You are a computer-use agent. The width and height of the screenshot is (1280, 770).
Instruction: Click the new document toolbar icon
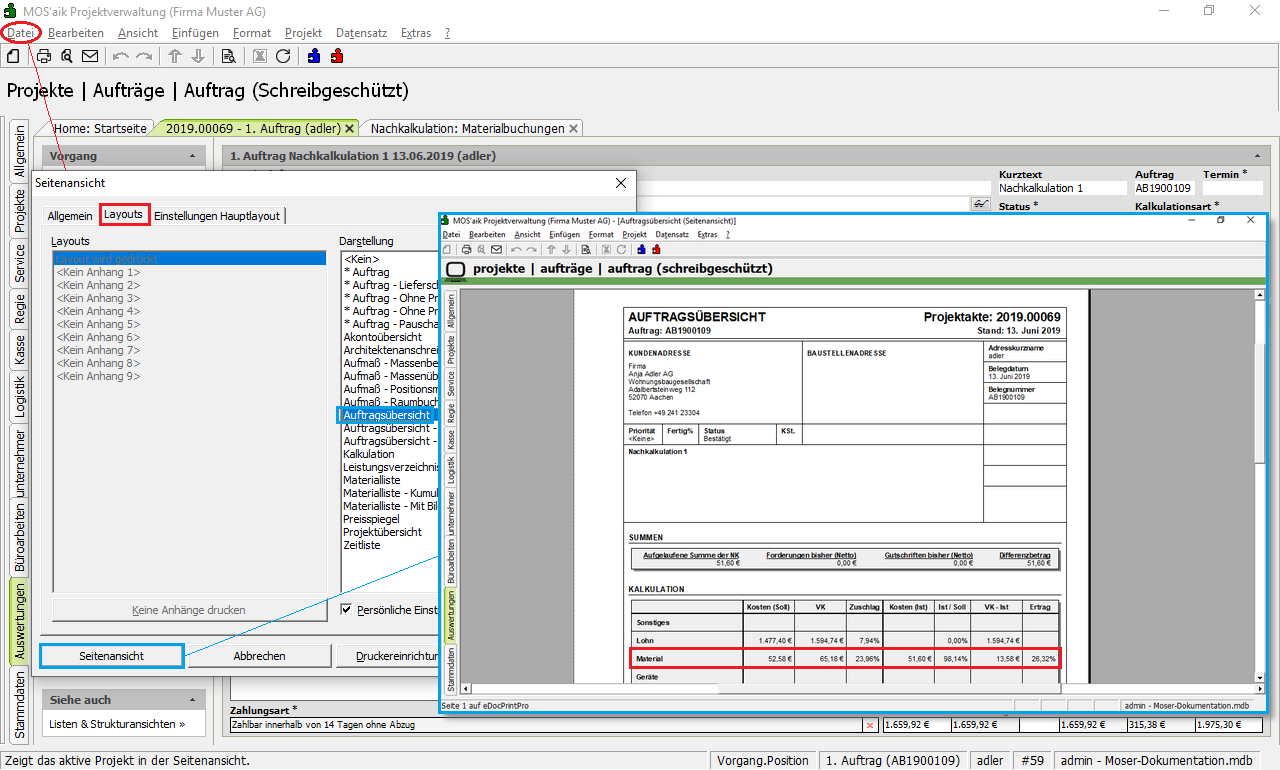(14, 56)
